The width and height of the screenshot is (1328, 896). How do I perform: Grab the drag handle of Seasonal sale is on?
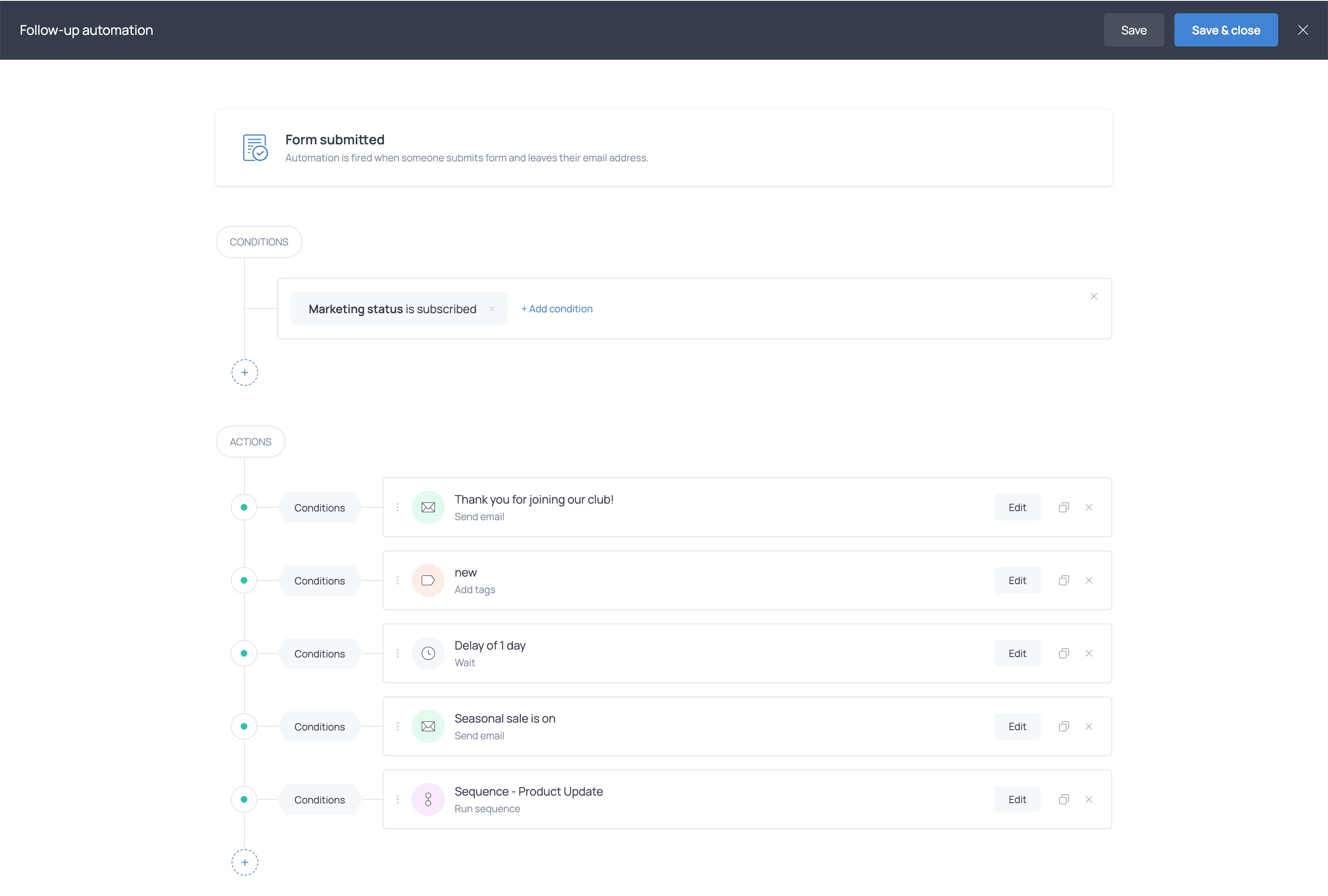coord(398,726)
